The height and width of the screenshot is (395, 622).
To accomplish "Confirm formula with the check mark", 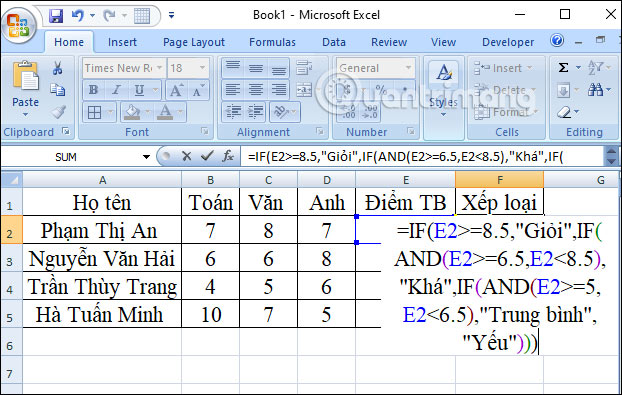I will (x=207, y=156).
